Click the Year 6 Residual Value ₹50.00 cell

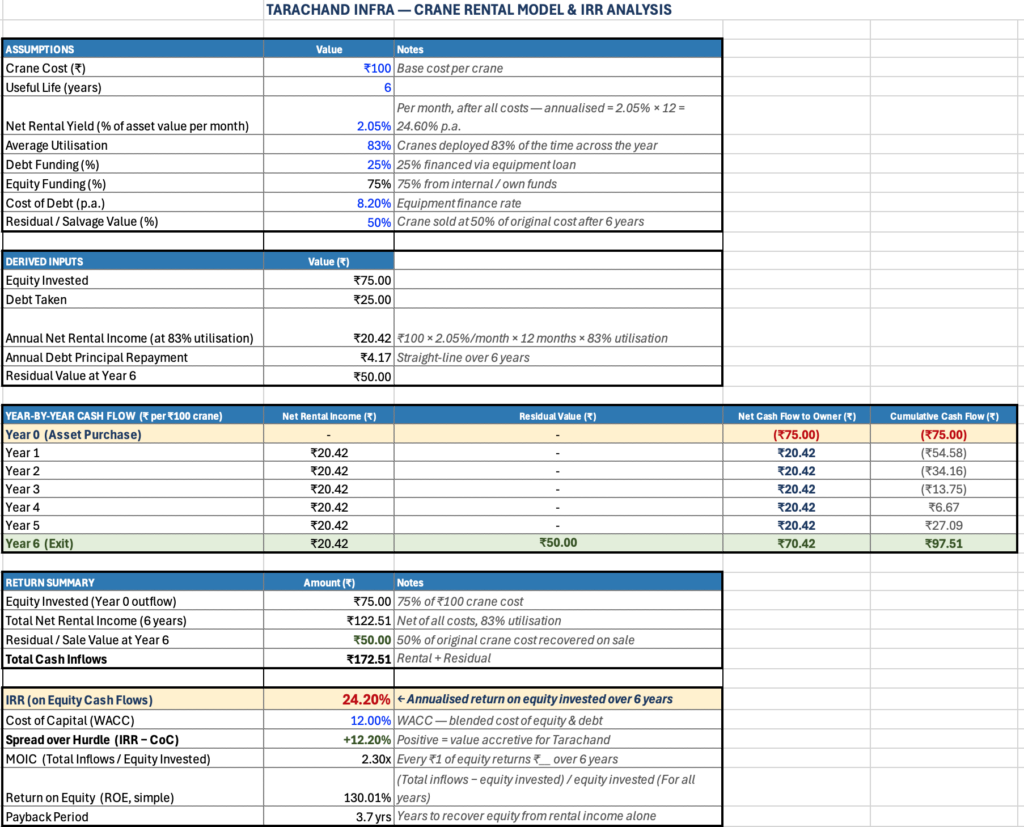point(558,543)
